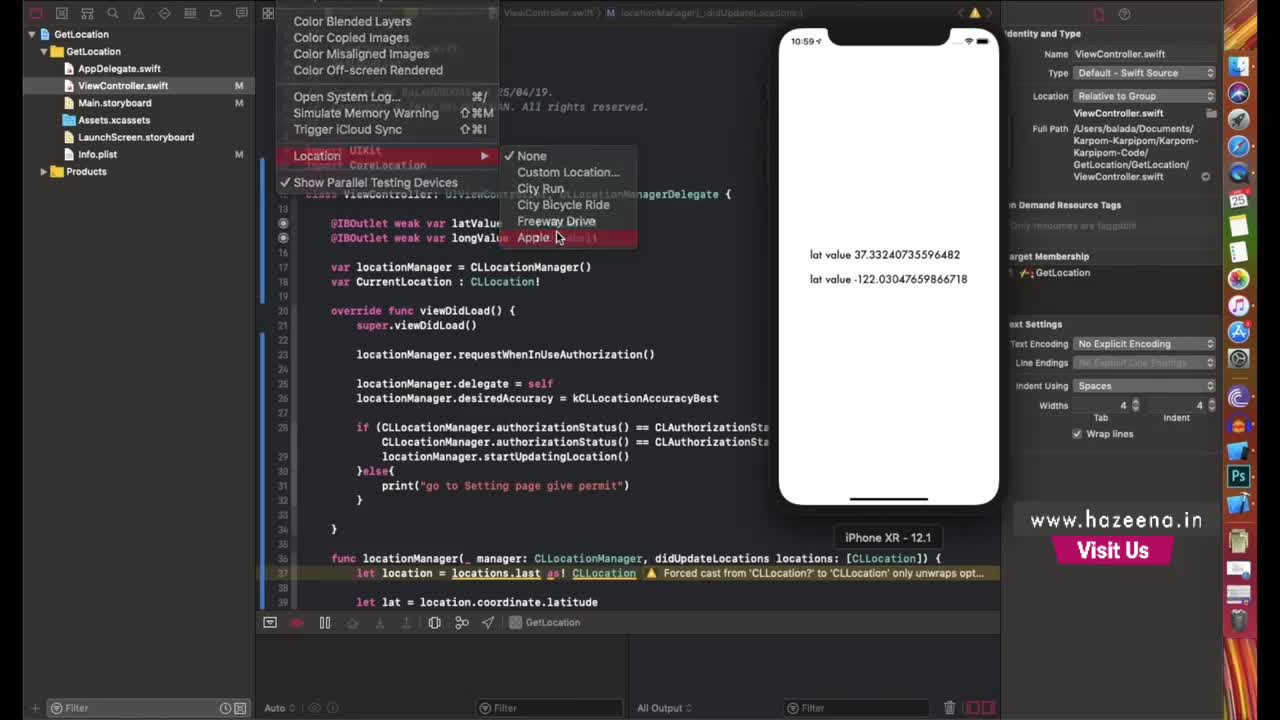Open the Project navigator tab
This screenshot has width=1280, height=720.
point(36,13)
